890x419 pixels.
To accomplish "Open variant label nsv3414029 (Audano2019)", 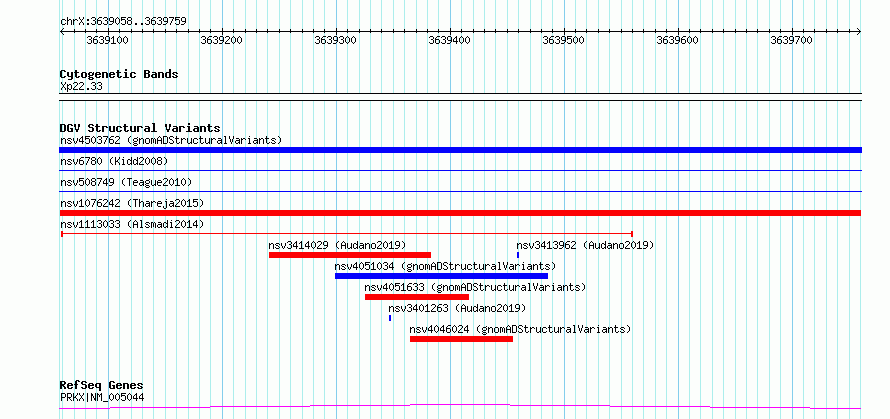I will click(338, 245).
